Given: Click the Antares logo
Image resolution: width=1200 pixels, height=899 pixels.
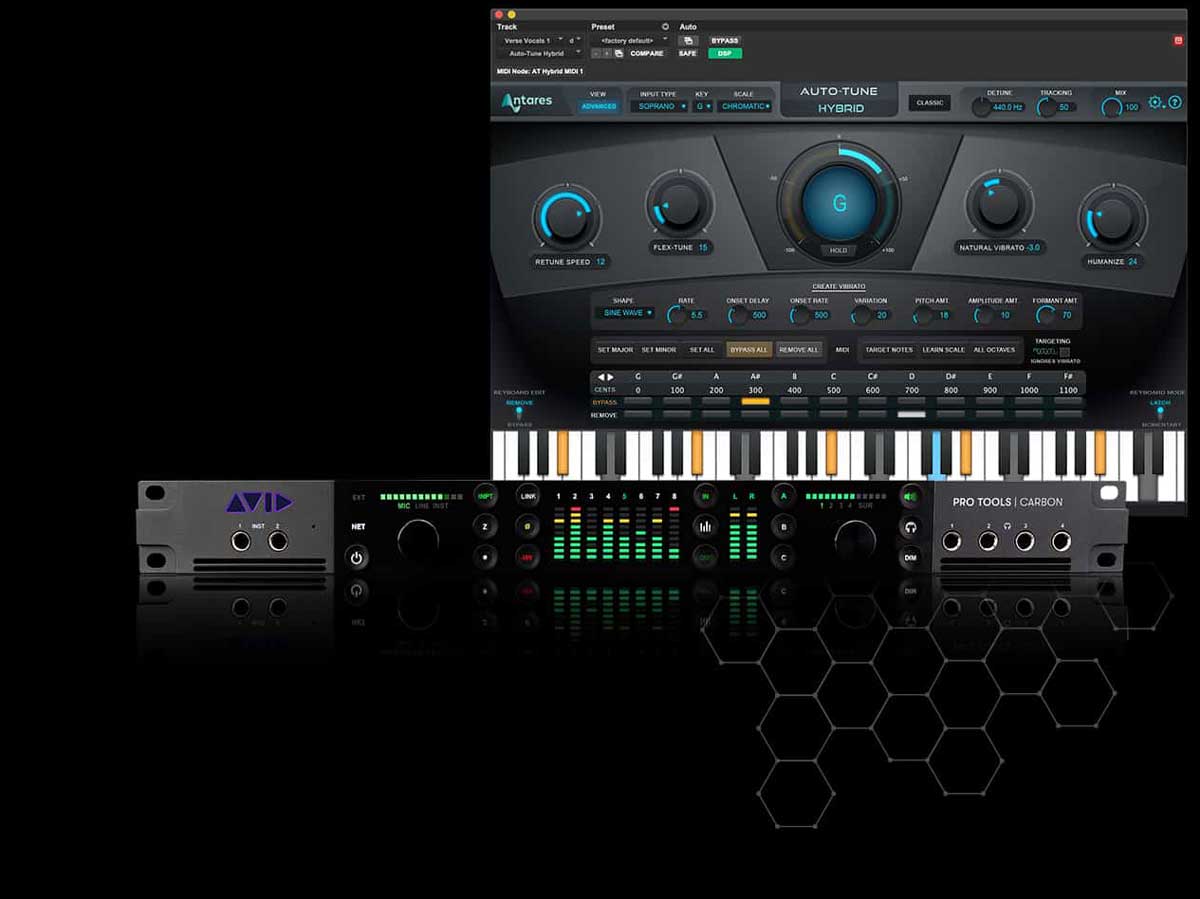Looking at the screenshot, I should (527, 103).
